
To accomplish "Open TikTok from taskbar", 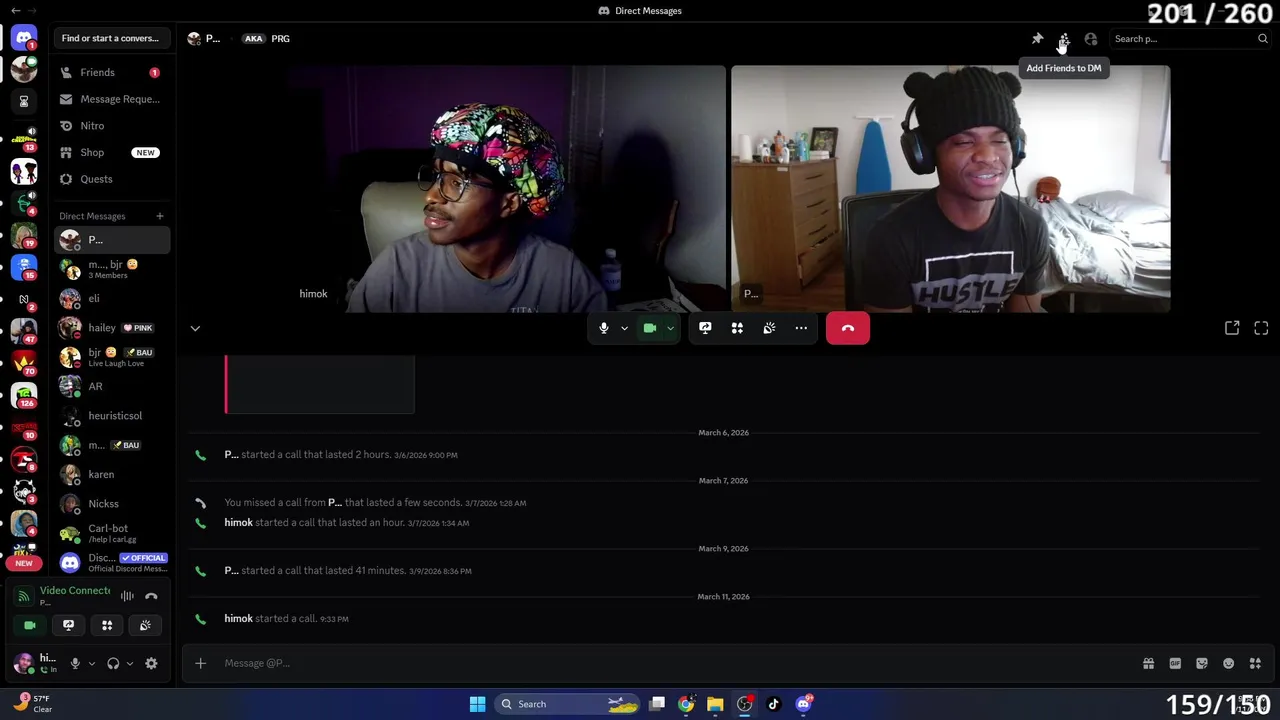I will click(x=773, y=704).
